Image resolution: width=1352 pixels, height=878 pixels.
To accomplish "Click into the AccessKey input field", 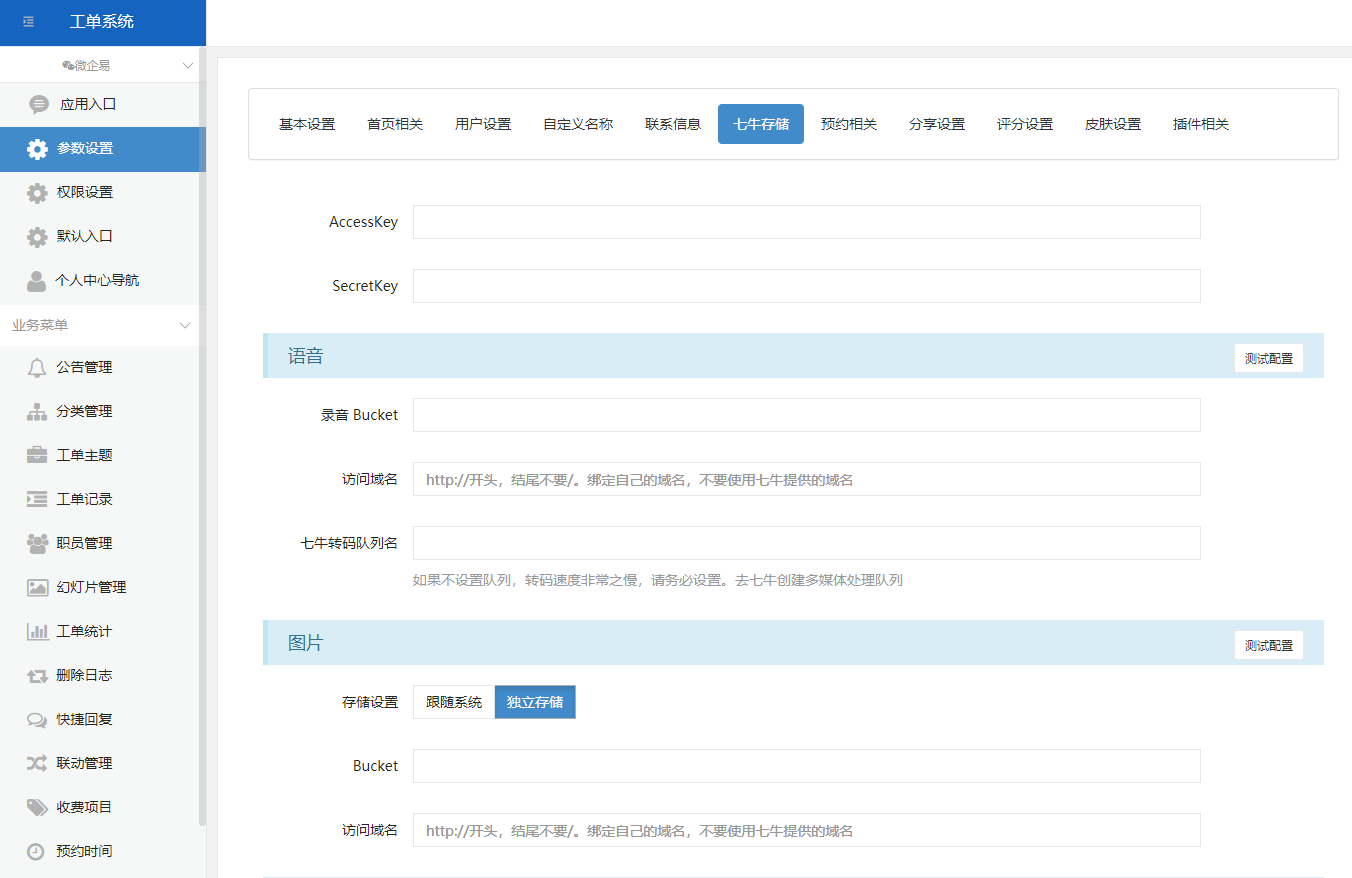I will point(806,222).
